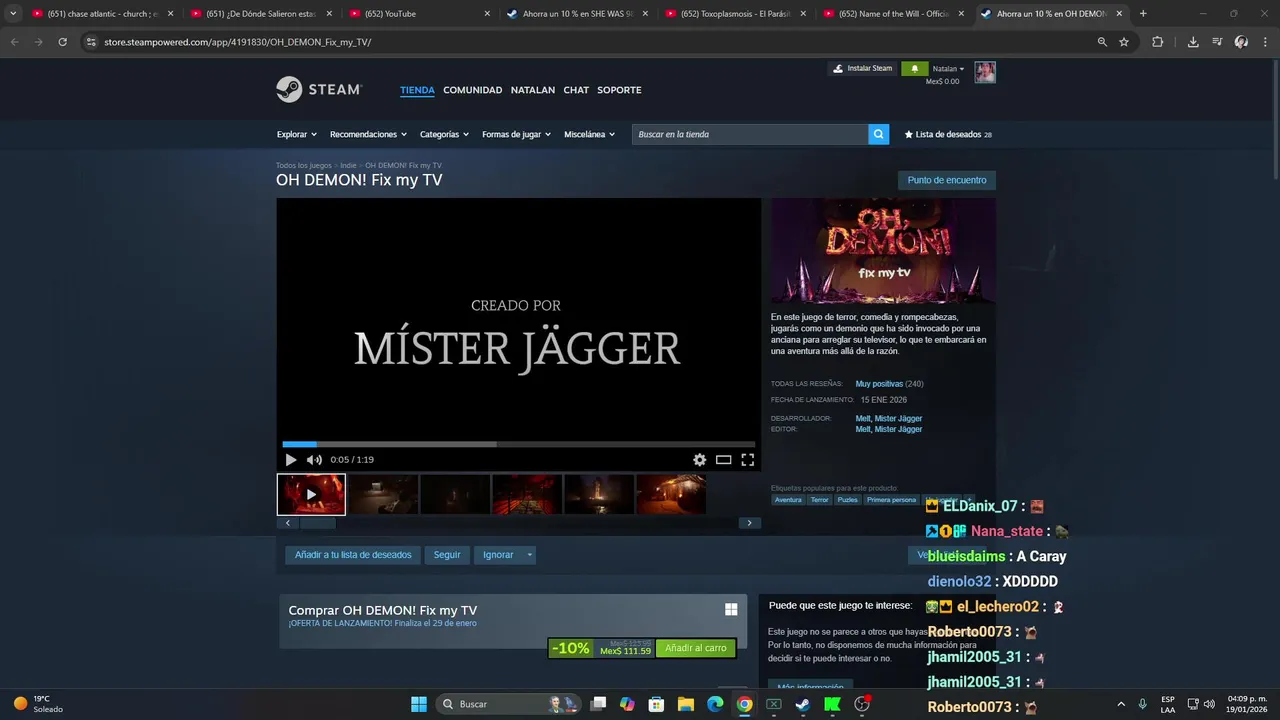Viewport: 1280px width, 720px height.
Task: Open Microsoft Edge in taskbar
Action: coord(715,704)
